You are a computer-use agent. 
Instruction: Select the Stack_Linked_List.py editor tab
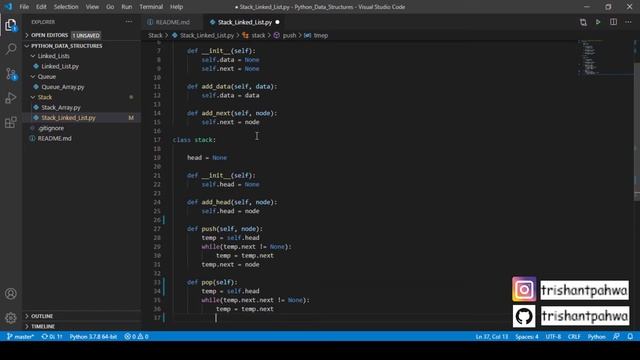tap(244, 22)
